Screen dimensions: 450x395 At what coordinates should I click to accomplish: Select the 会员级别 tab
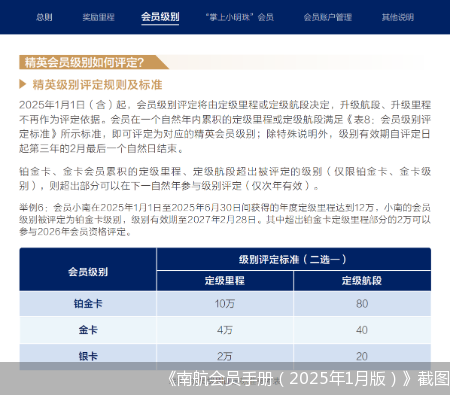pos(160,17)
